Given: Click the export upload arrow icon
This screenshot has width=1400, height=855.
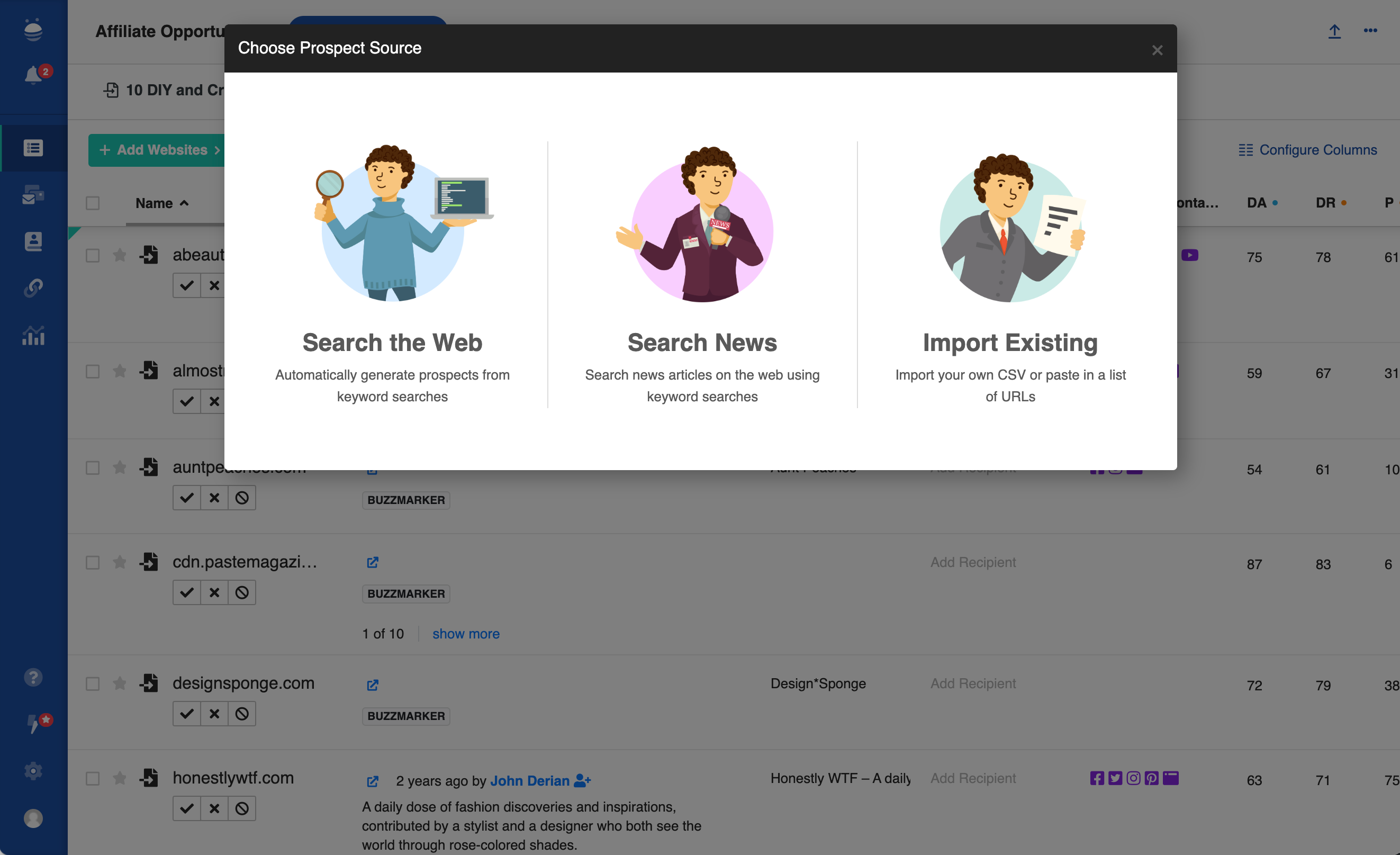Looking at the screenshot, I should click(x=1334, y=31).
